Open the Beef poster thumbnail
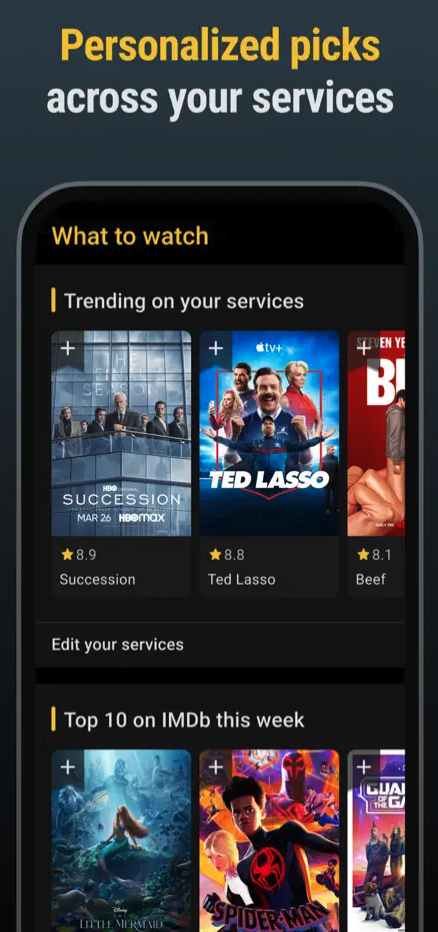Screen dimensions: 438x932 pos(376,433)
